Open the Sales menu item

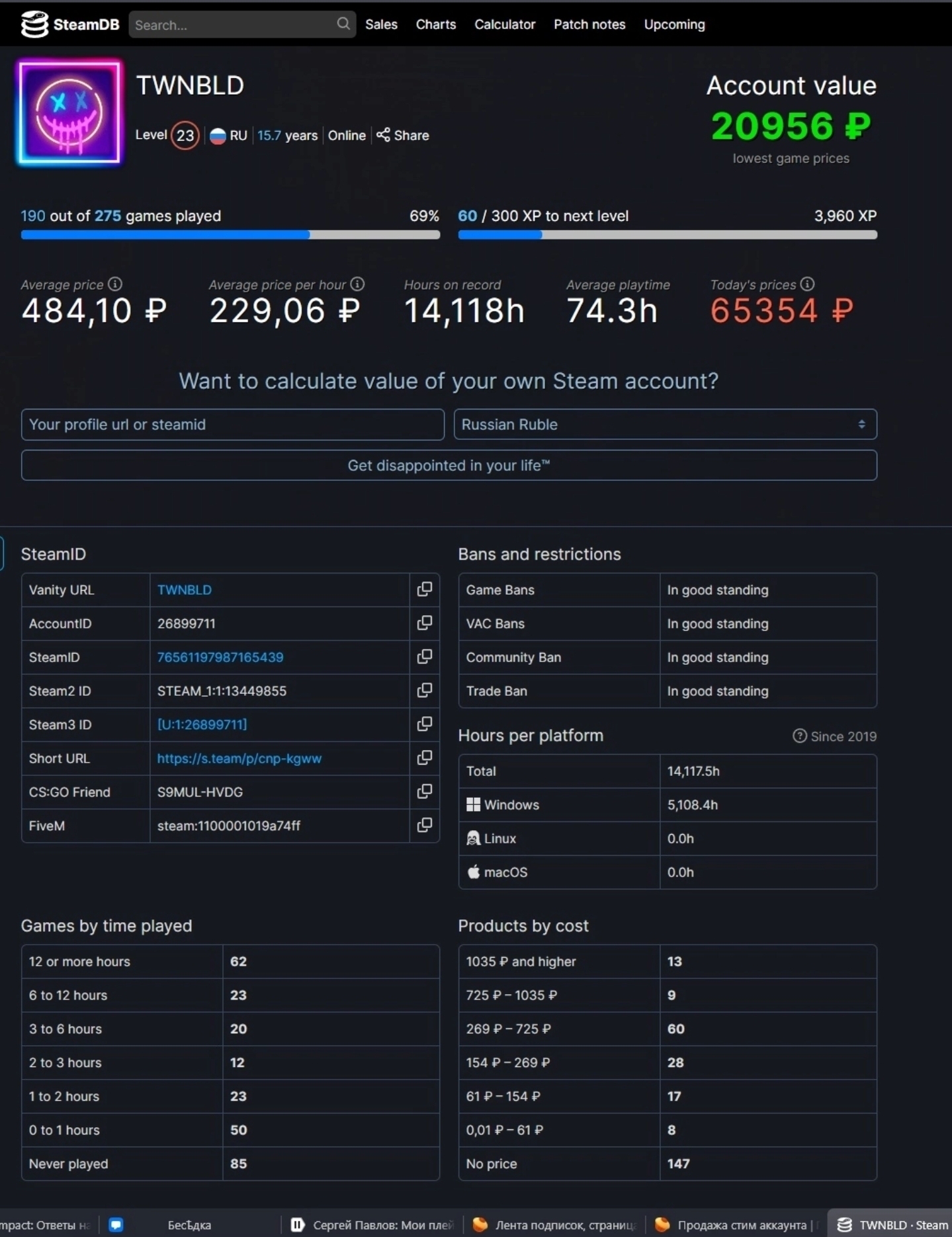(x=381, y=24)
